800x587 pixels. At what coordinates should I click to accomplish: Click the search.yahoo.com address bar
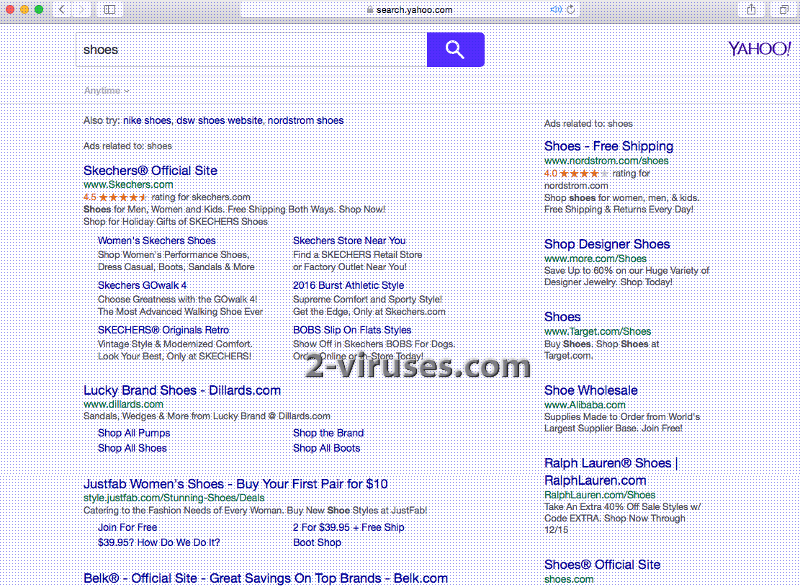click(x=410, y=10)
